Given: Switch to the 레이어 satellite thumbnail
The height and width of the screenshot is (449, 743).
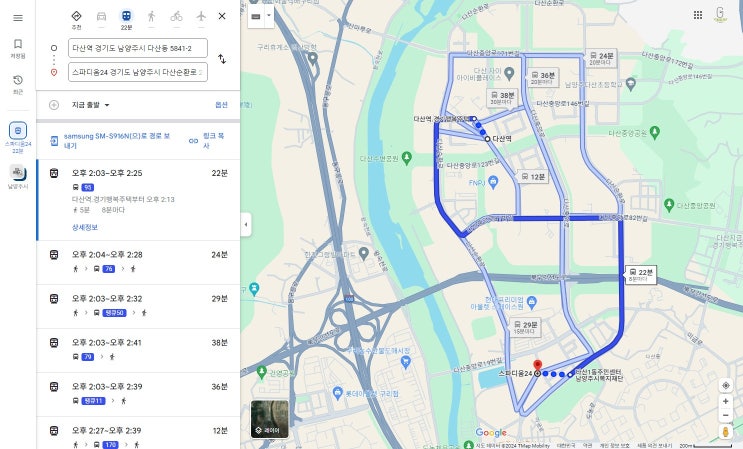Looking at the screenshot, I should tap(270, 419).
